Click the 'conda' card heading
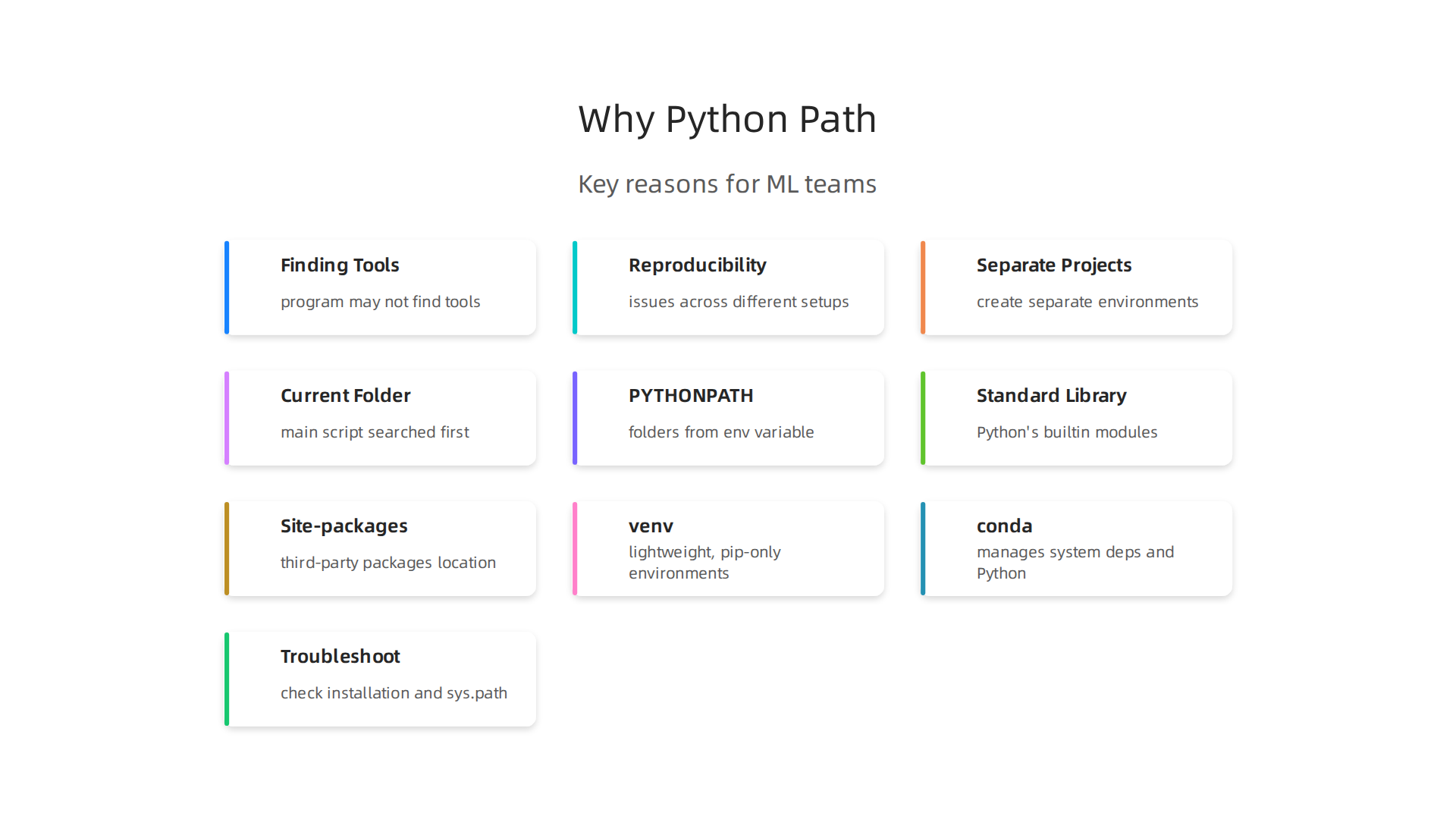The height and width of the screenshot is (819, 1456). 1004,526
